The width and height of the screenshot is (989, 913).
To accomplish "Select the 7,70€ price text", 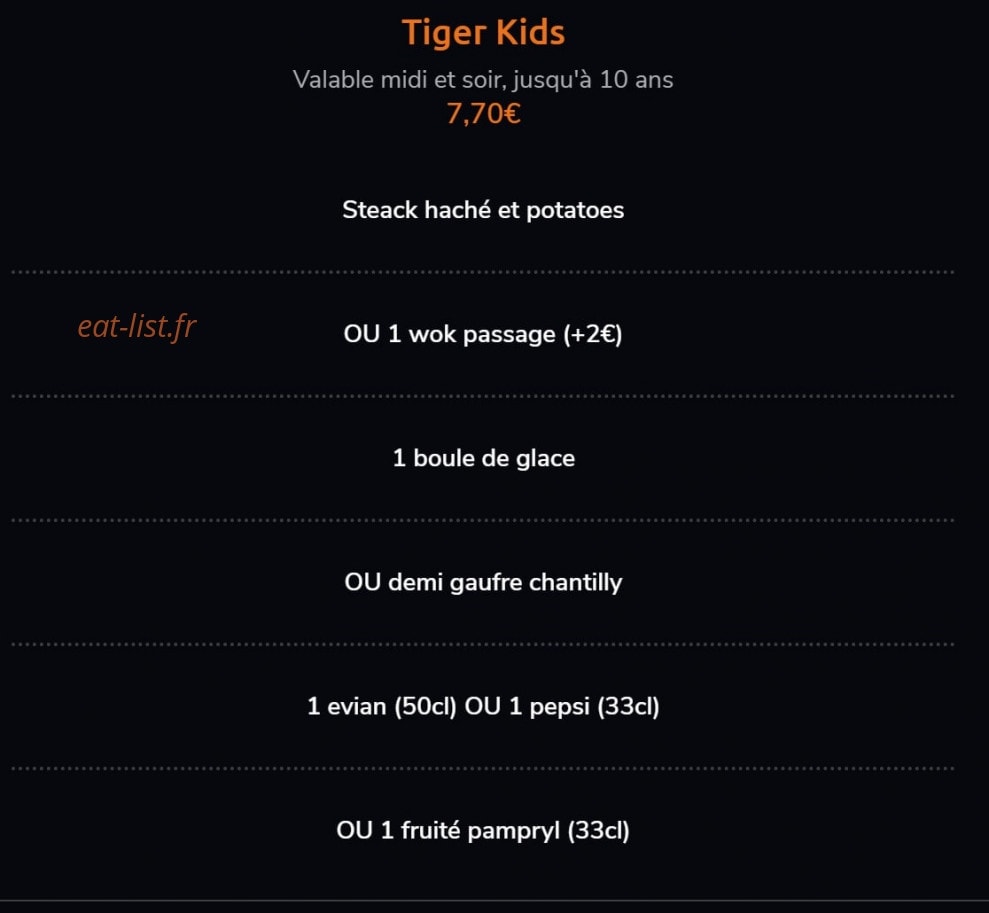I will [x=483, y=114].
